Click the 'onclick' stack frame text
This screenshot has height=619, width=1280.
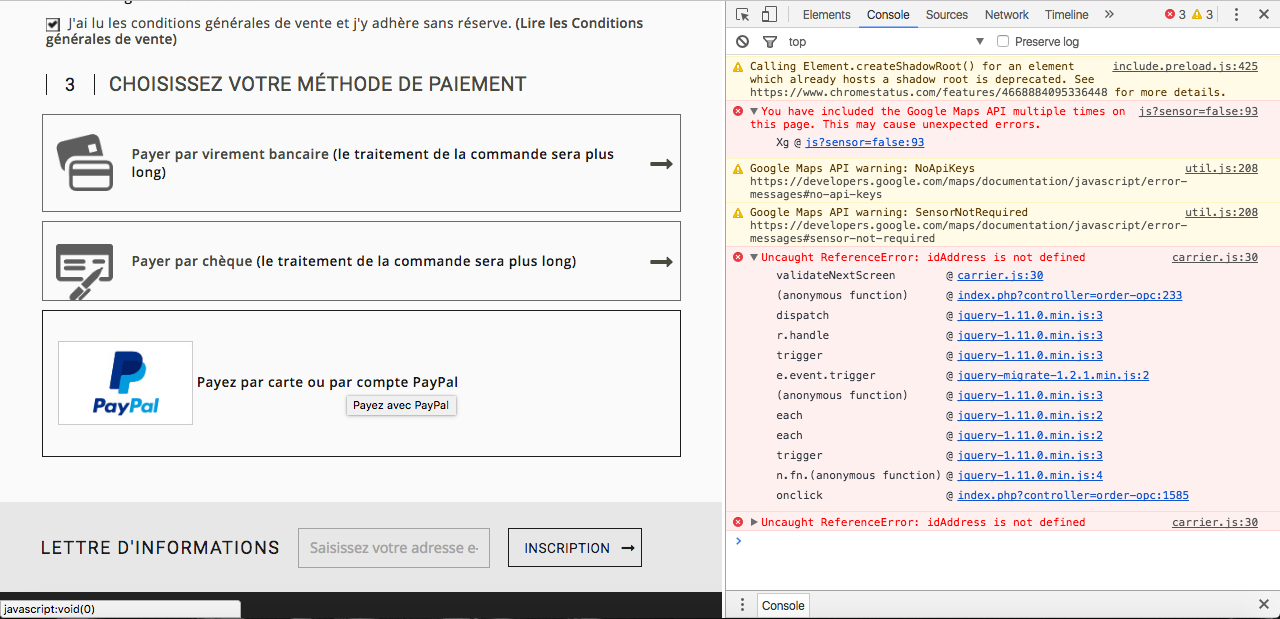[x=799, y=495]
